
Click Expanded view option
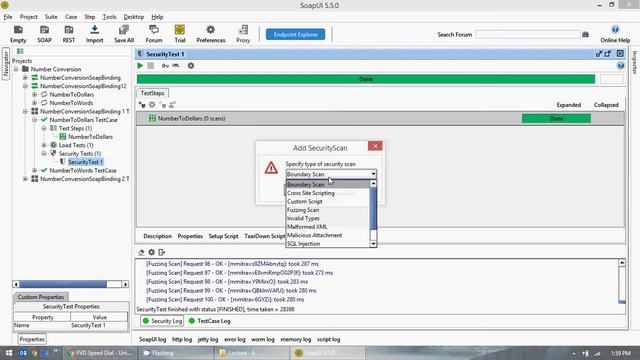pos(569,105)
